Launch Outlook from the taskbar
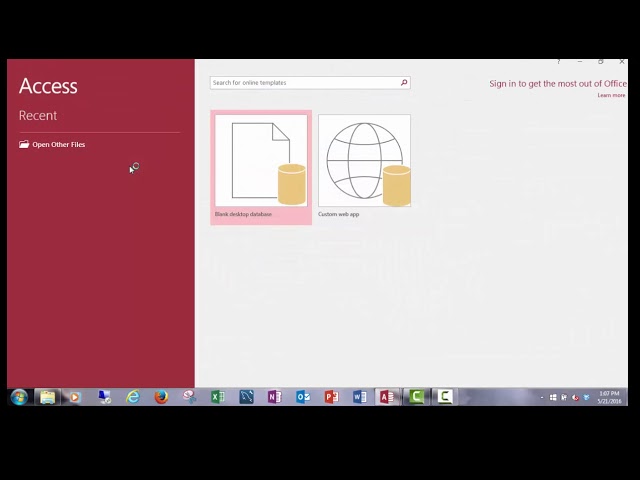The height and width of the screenshot is (480, 640). click(x=303, y=397)
